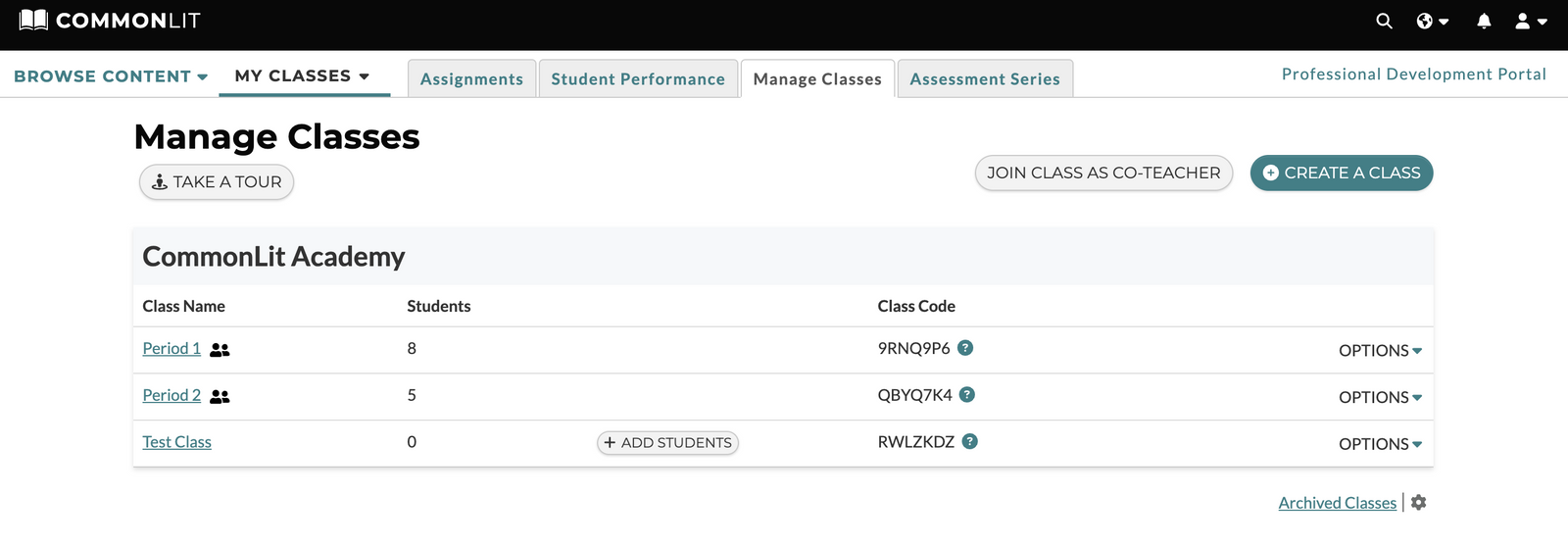Click the Class Name column header
The width and height of the screenshot is (1568, 546).
click(x=183, y=306)
